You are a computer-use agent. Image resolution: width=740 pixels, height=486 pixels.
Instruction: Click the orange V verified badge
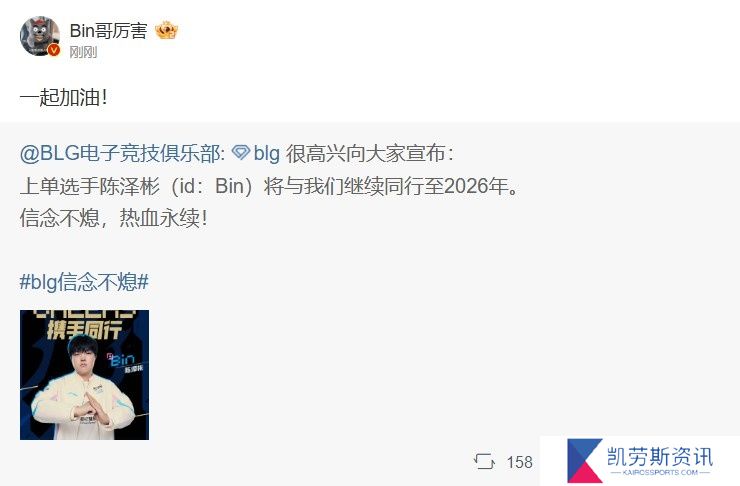[54, 50]
